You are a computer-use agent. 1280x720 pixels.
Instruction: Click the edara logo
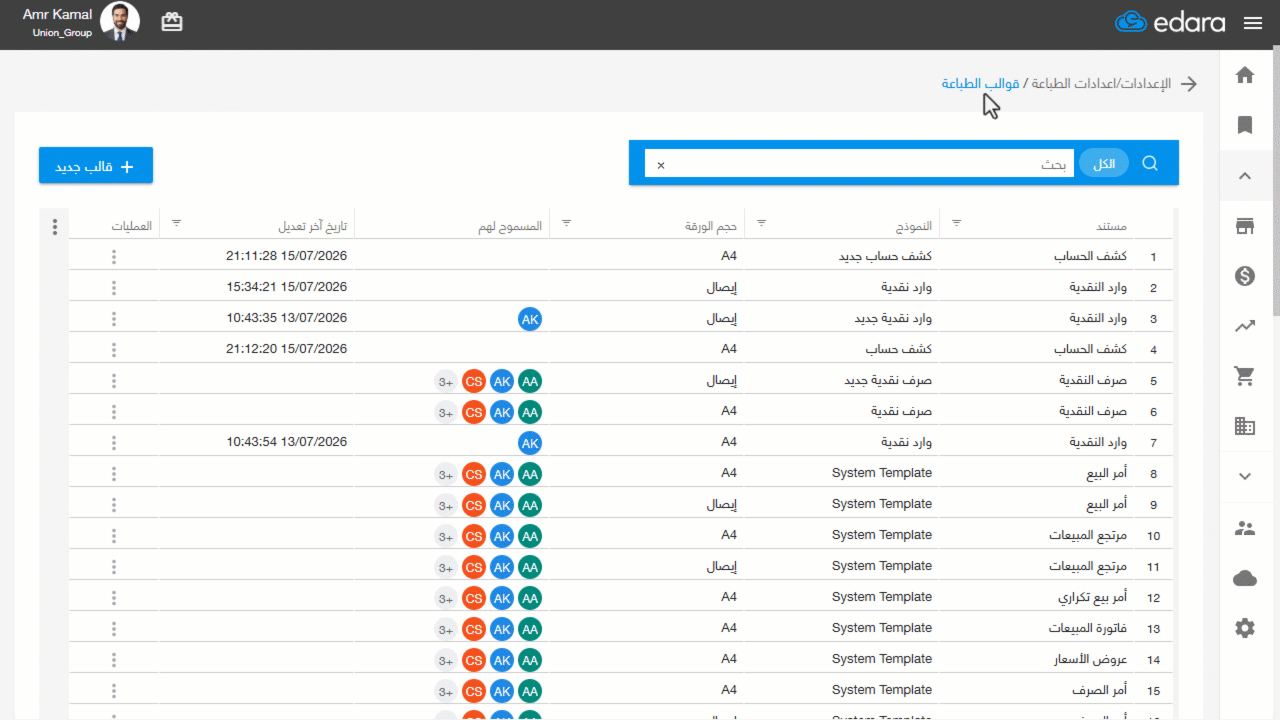1171,23
